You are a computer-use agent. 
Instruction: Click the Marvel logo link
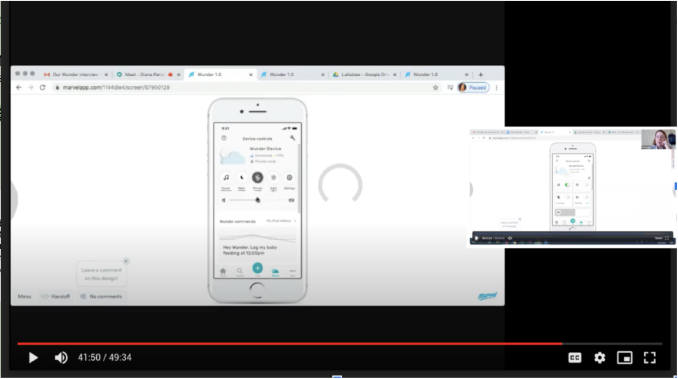pos(487,296)
